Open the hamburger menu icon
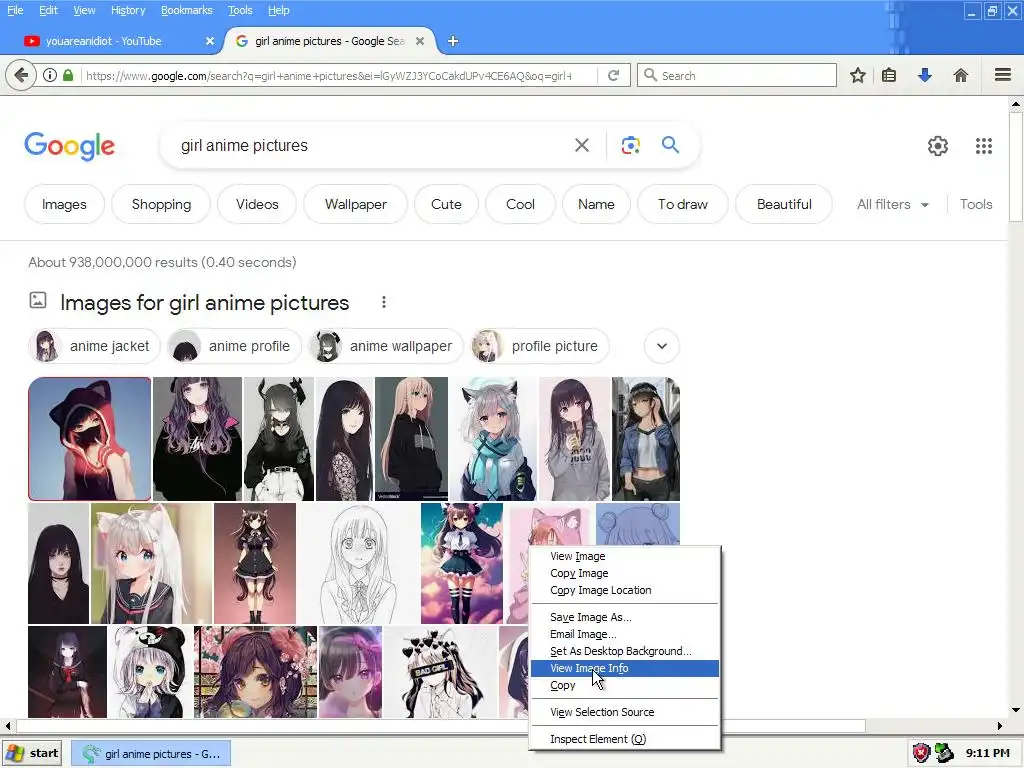 1002,75
